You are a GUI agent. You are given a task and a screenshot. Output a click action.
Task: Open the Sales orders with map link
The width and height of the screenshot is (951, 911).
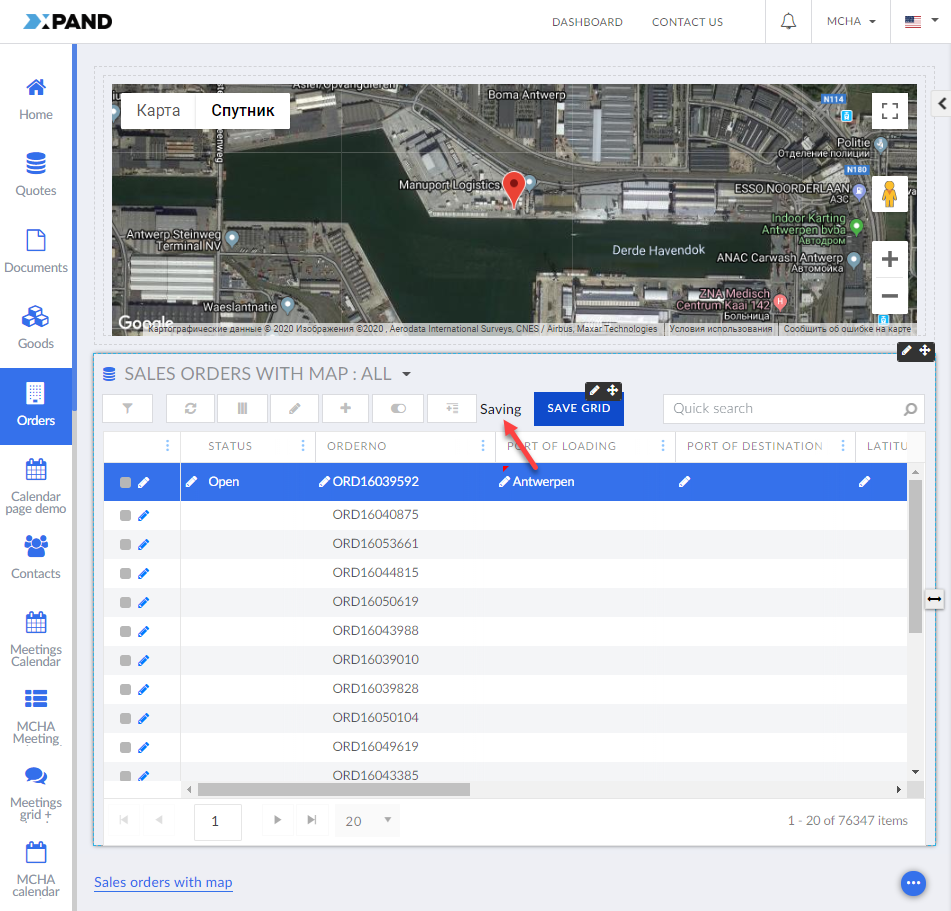coord(162,882)
